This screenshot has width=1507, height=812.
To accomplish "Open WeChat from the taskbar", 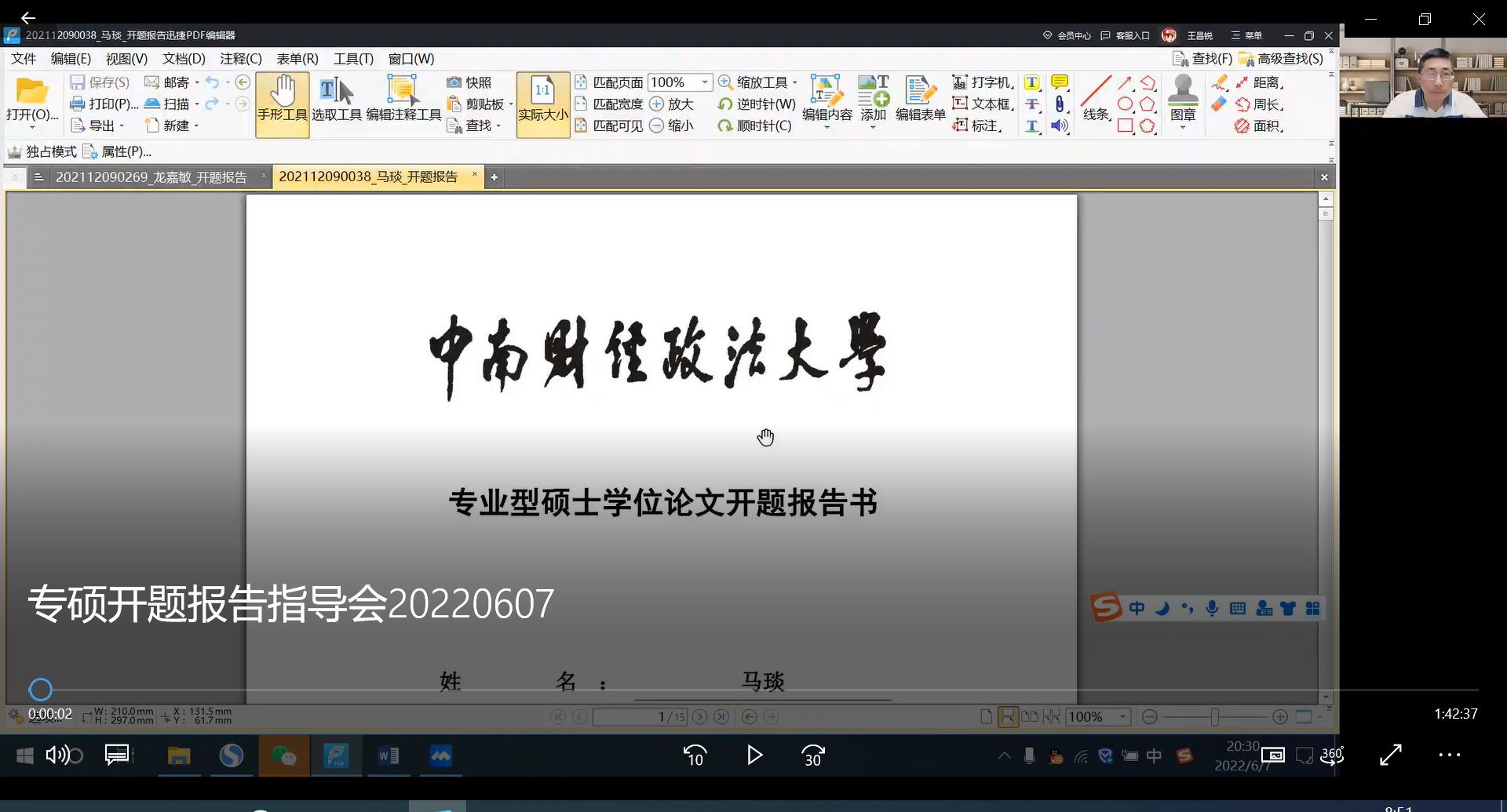I will (283, 756).
